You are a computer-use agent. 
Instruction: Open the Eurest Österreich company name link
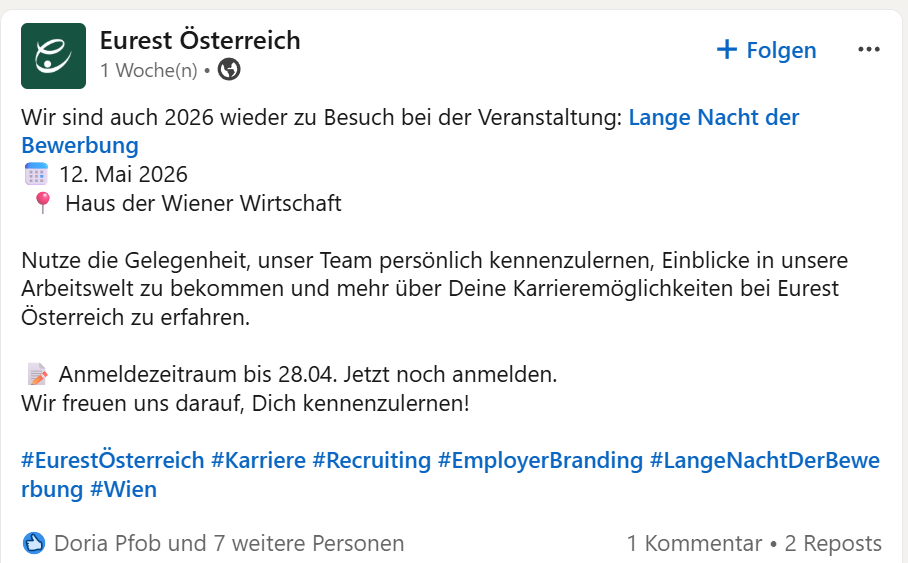200,41
